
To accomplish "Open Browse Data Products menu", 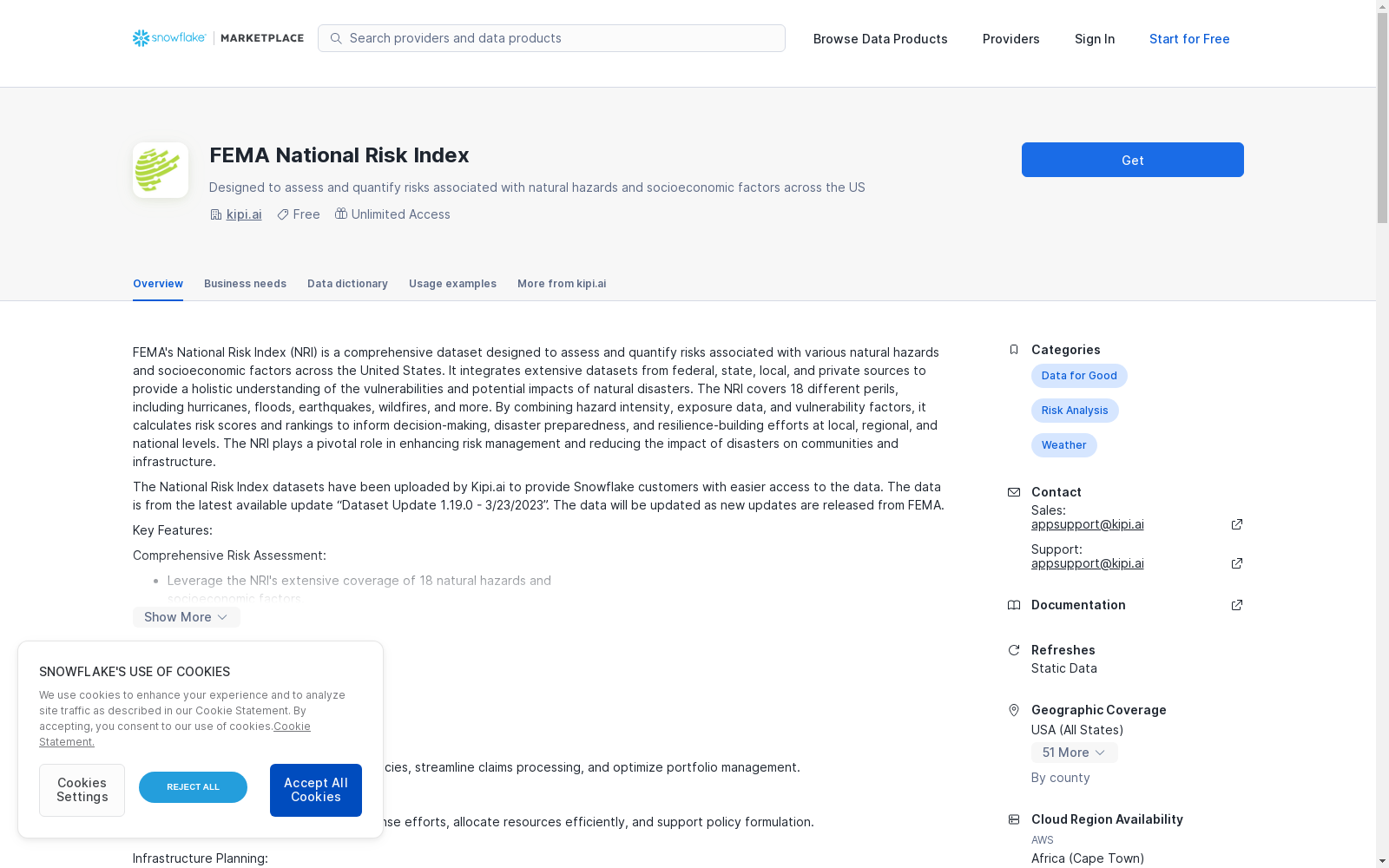I will (880, 39).
